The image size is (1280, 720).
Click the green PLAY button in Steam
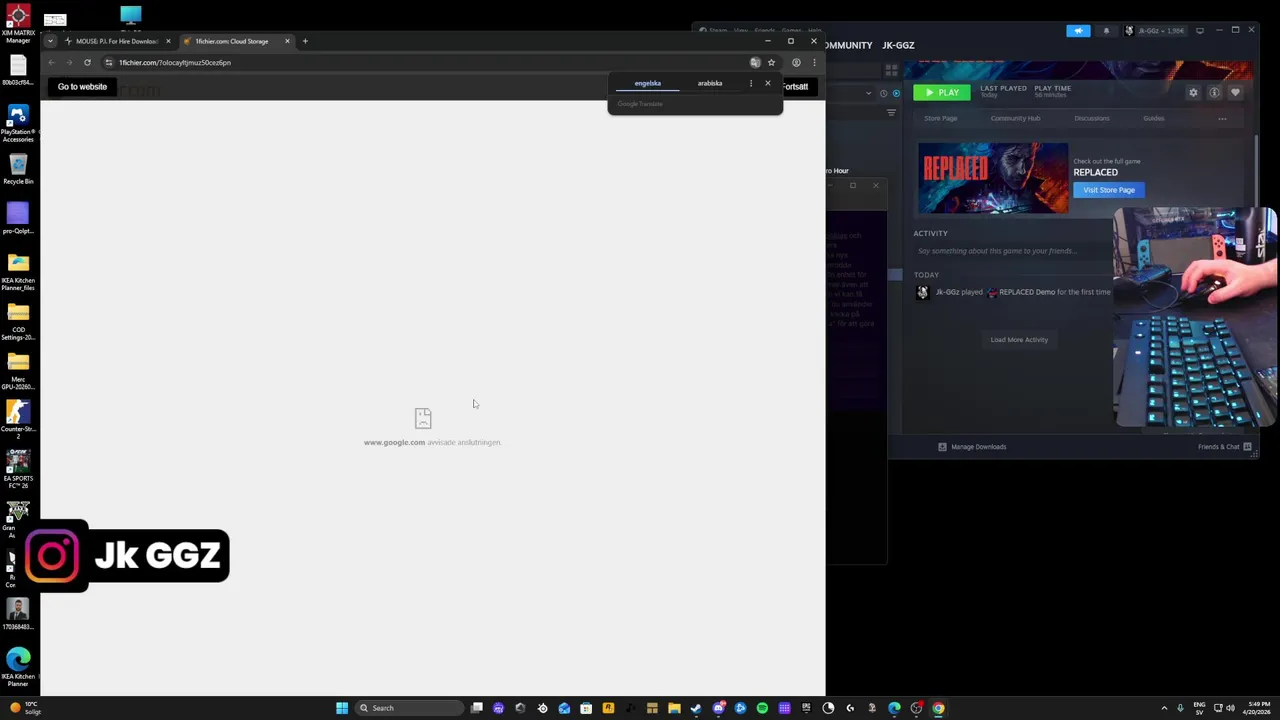[x=941, y=92]
